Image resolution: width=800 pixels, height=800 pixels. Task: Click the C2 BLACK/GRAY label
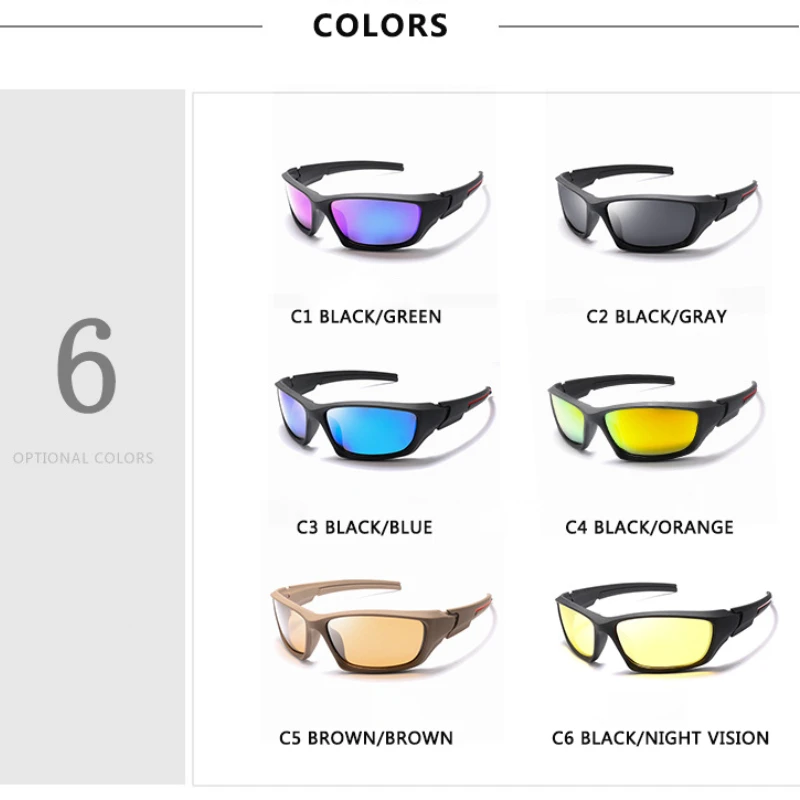click(x=656, y=316)
